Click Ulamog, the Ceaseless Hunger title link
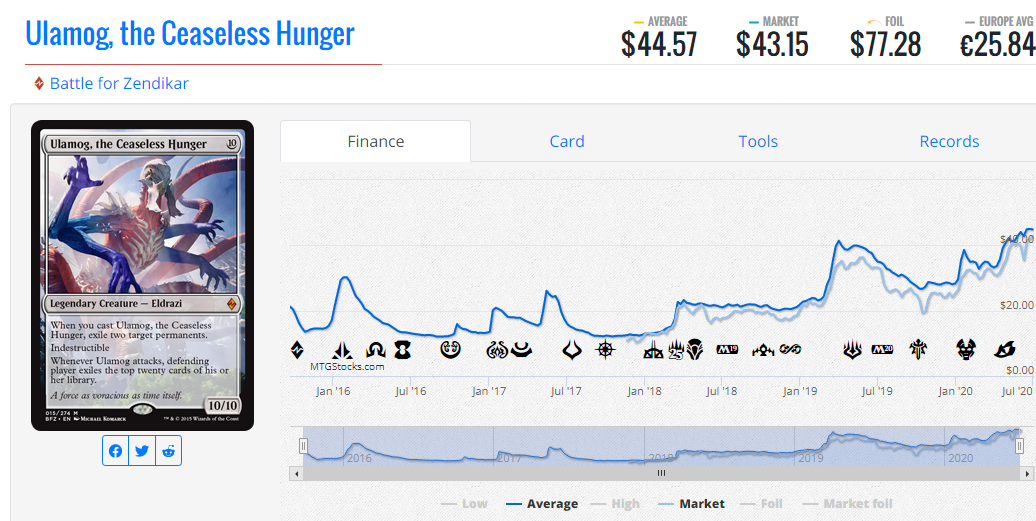1036x521 pixels. [190, 33]
